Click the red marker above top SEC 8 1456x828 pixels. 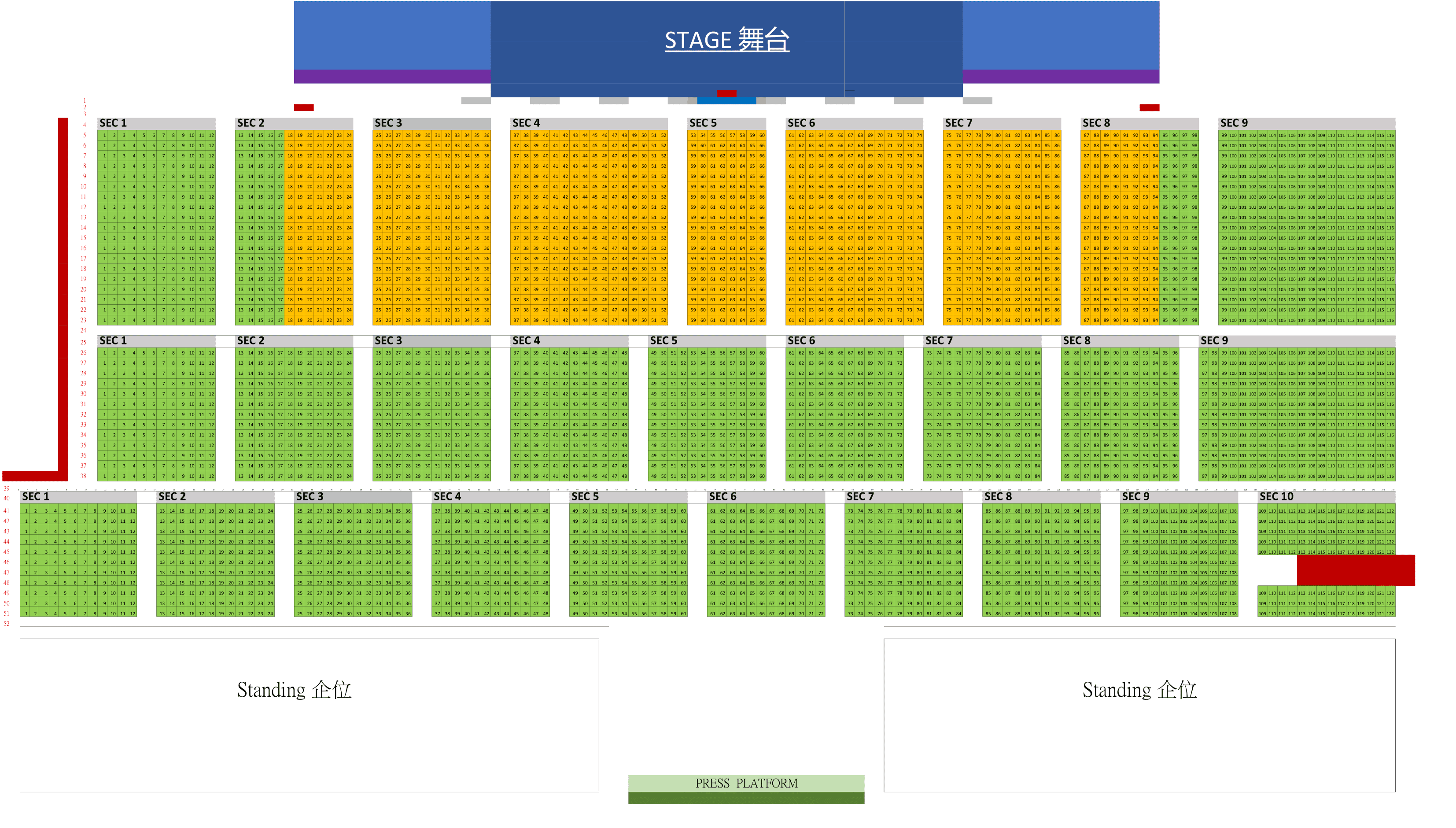click(x=1149, y=107)
